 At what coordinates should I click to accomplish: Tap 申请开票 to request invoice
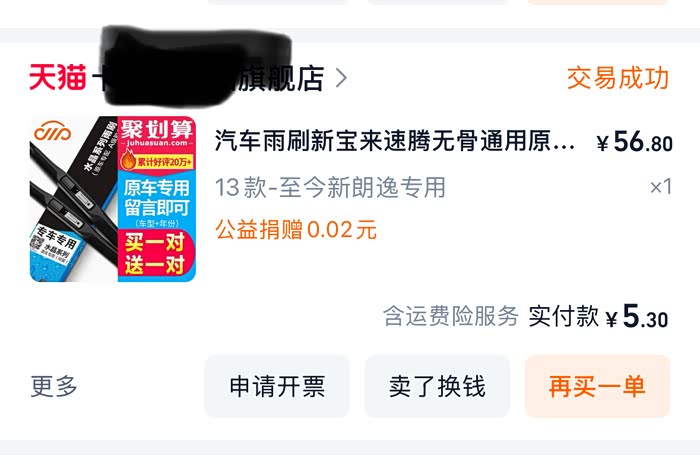click(x=277, y=386)
